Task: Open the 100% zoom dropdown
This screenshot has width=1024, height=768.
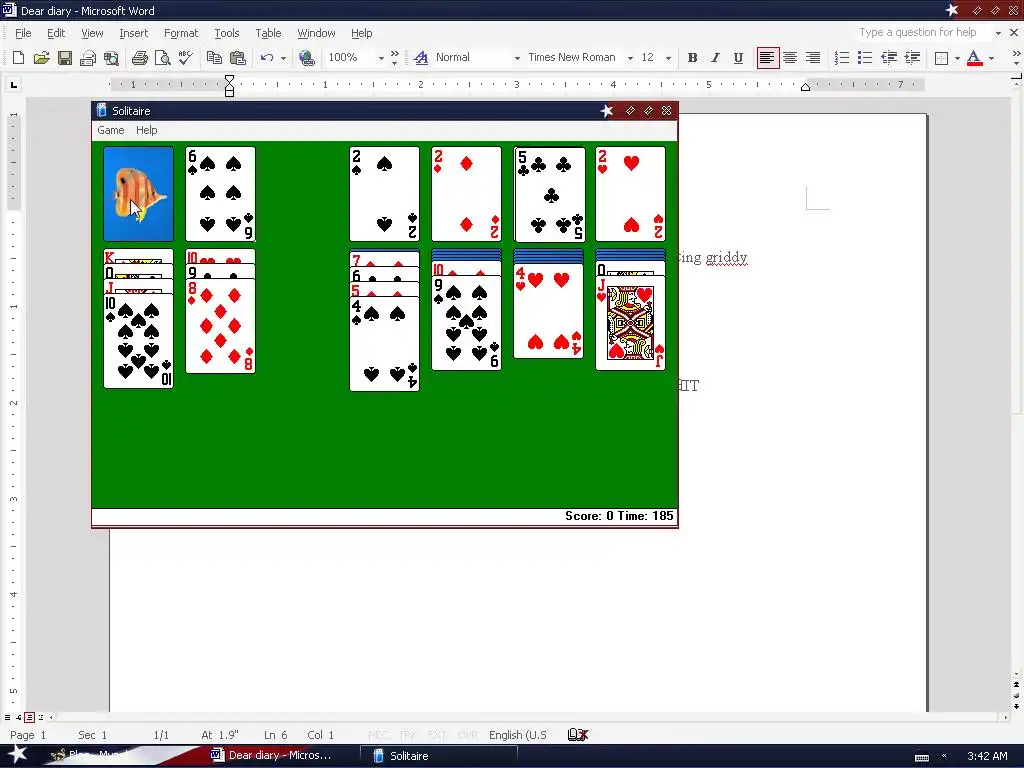Action: 381,58
